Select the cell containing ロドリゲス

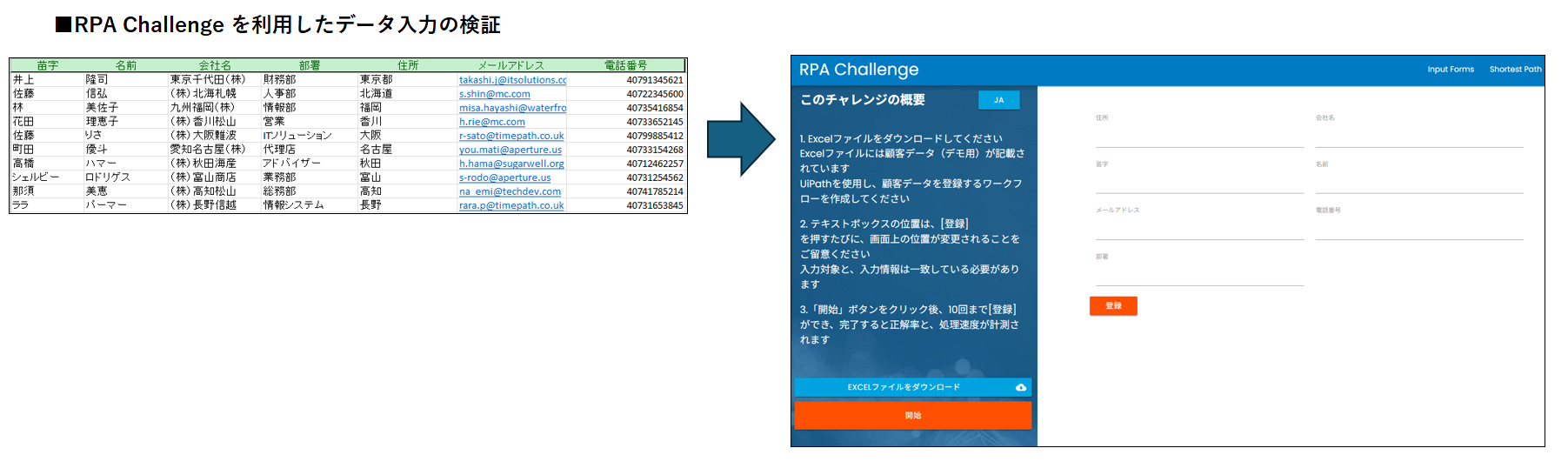[x=126, y=177]
